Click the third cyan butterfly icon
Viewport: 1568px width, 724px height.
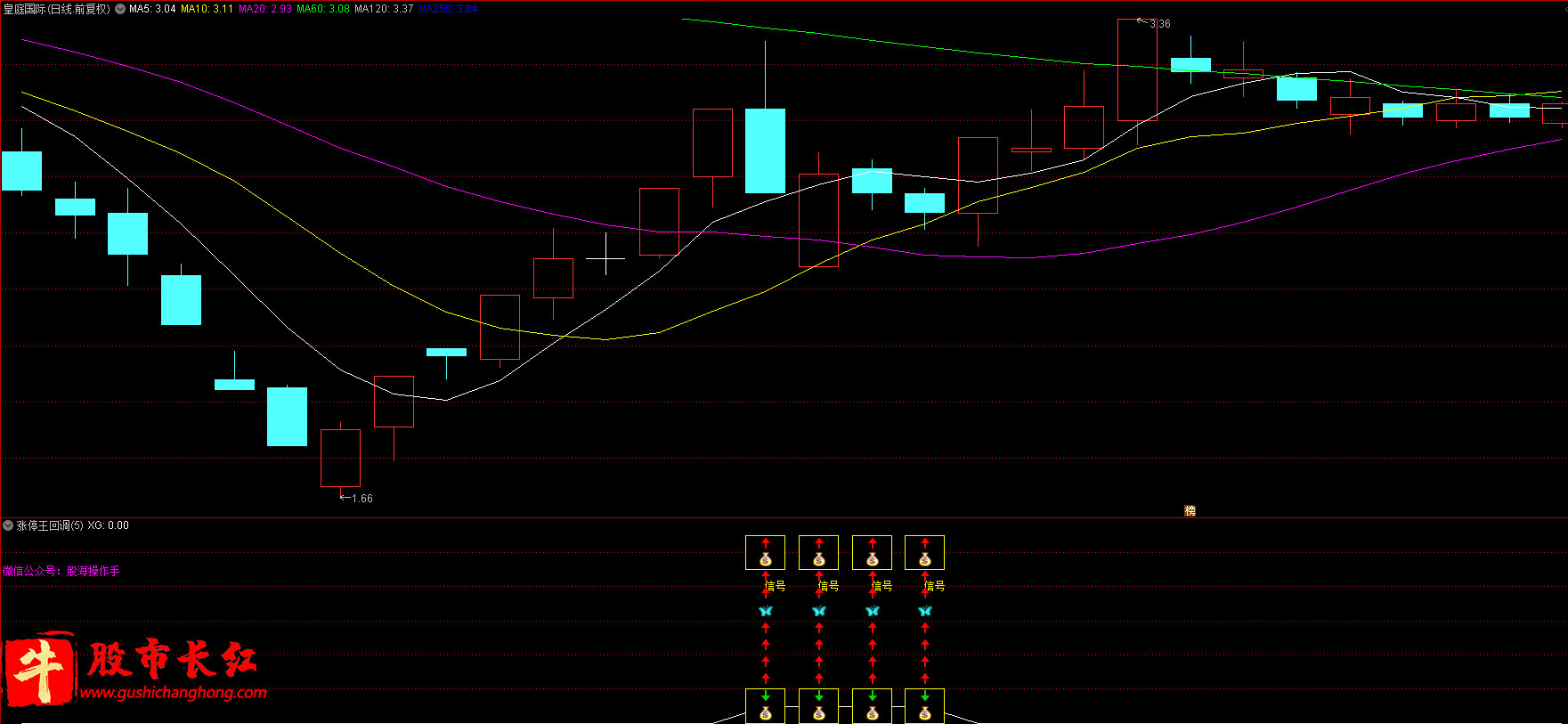point(872,611)
